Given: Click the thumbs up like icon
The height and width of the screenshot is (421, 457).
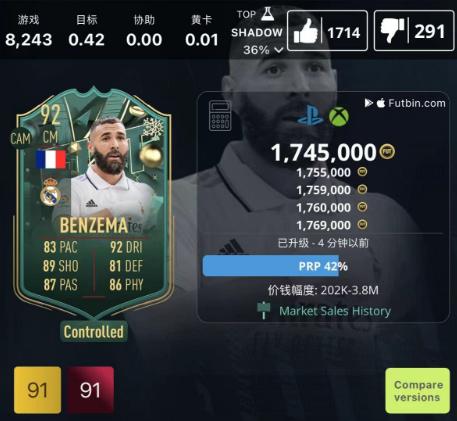Looking at the screenshot, I should click(x=305, y=31).
